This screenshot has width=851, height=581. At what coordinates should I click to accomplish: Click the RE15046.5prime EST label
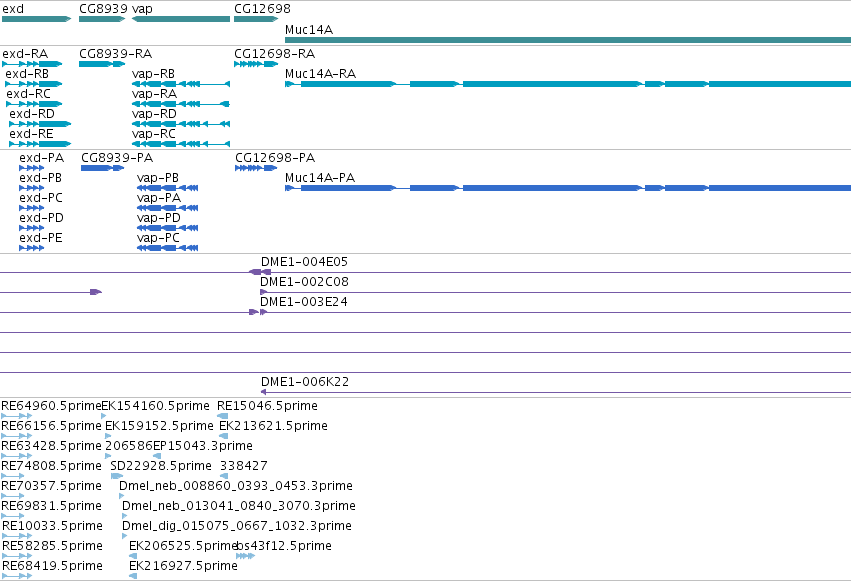coord(267,406)
